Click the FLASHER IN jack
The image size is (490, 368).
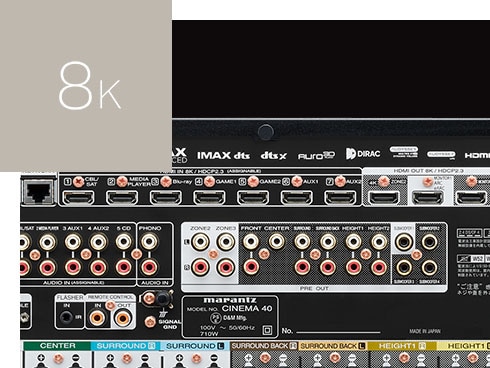coord(67,317)
